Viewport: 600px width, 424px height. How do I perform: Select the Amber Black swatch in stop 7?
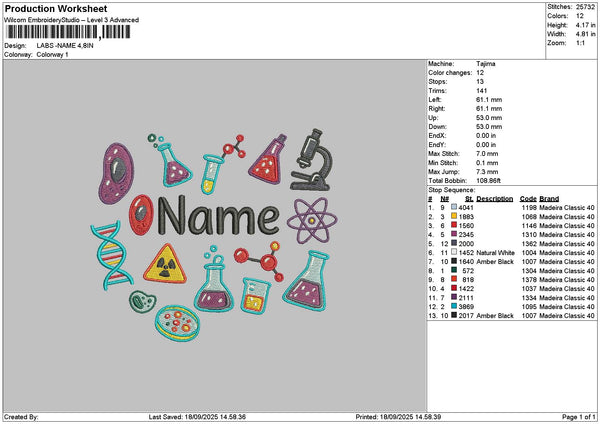coord(453,262)
